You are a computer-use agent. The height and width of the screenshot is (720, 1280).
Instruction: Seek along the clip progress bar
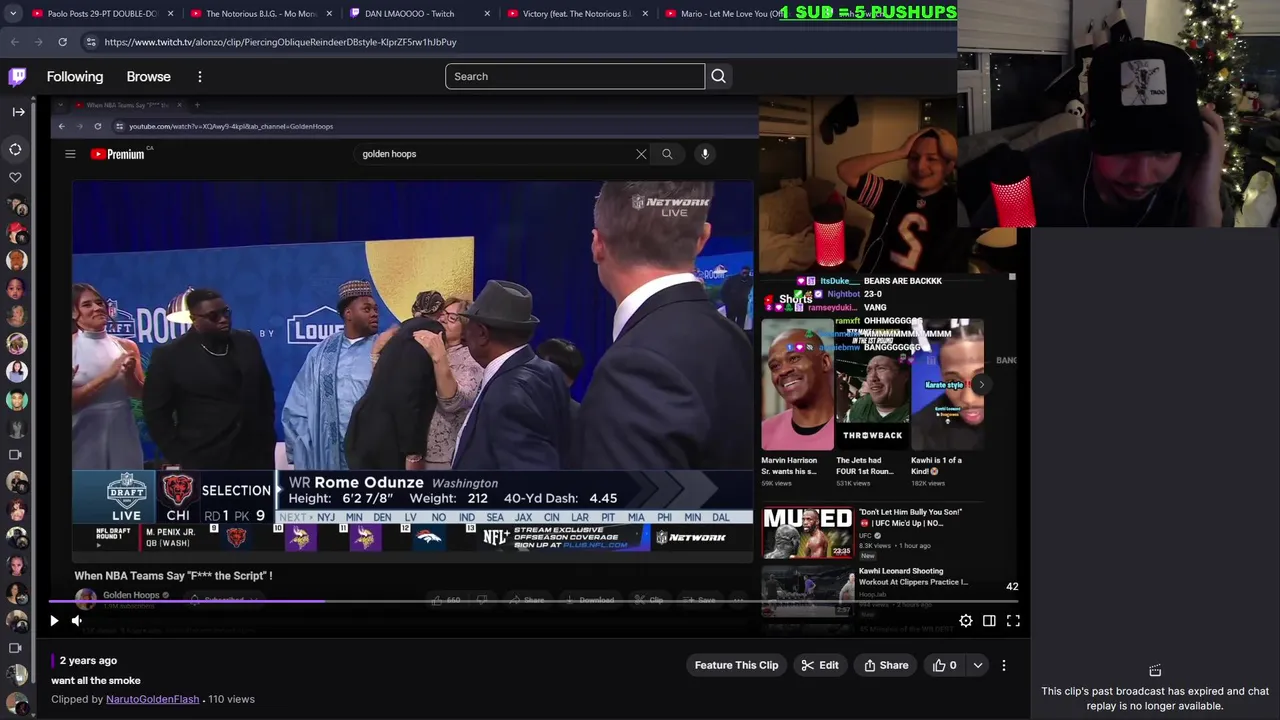tap(534, 602)
